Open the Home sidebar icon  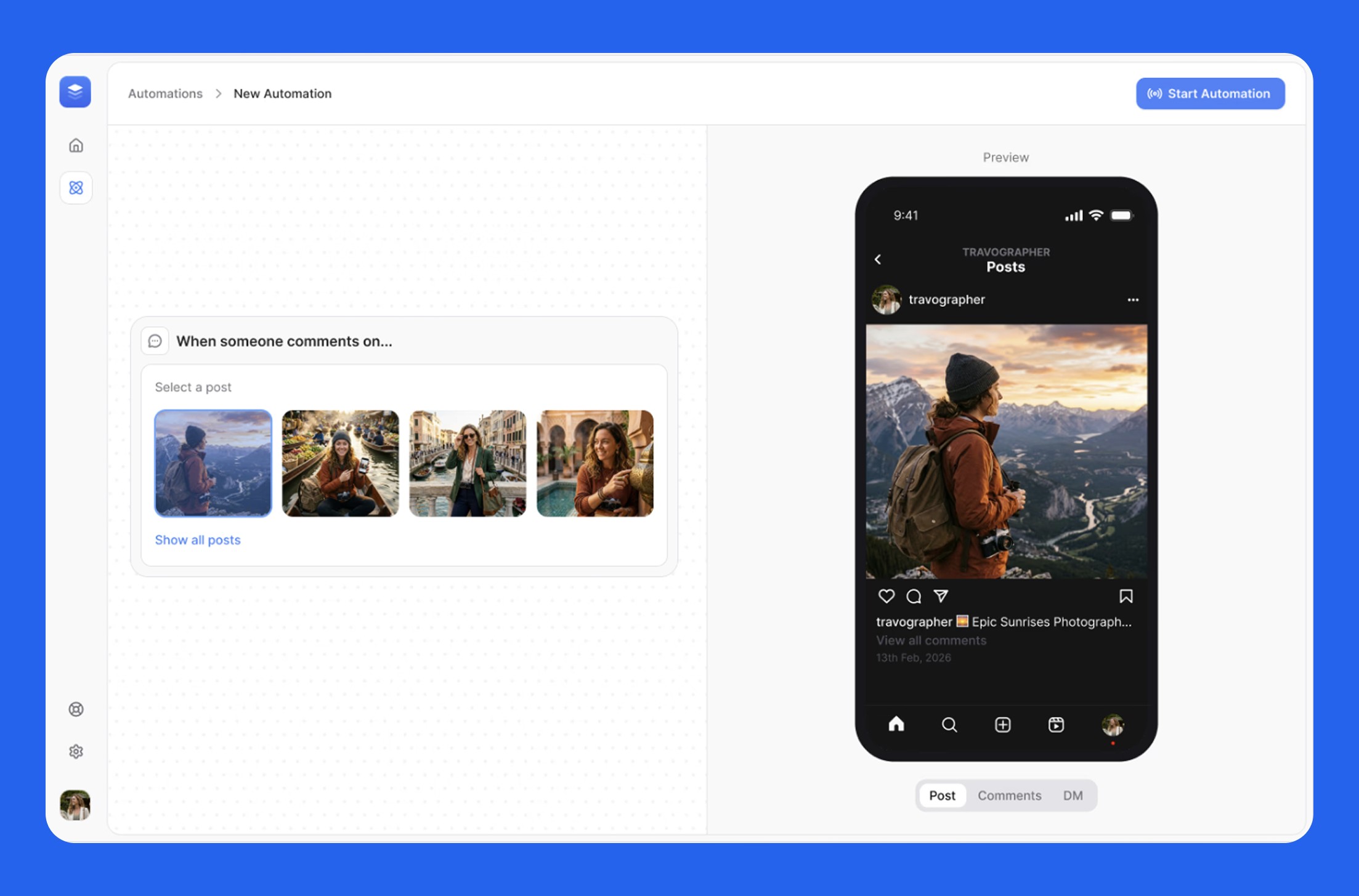[x=76, y=146]
